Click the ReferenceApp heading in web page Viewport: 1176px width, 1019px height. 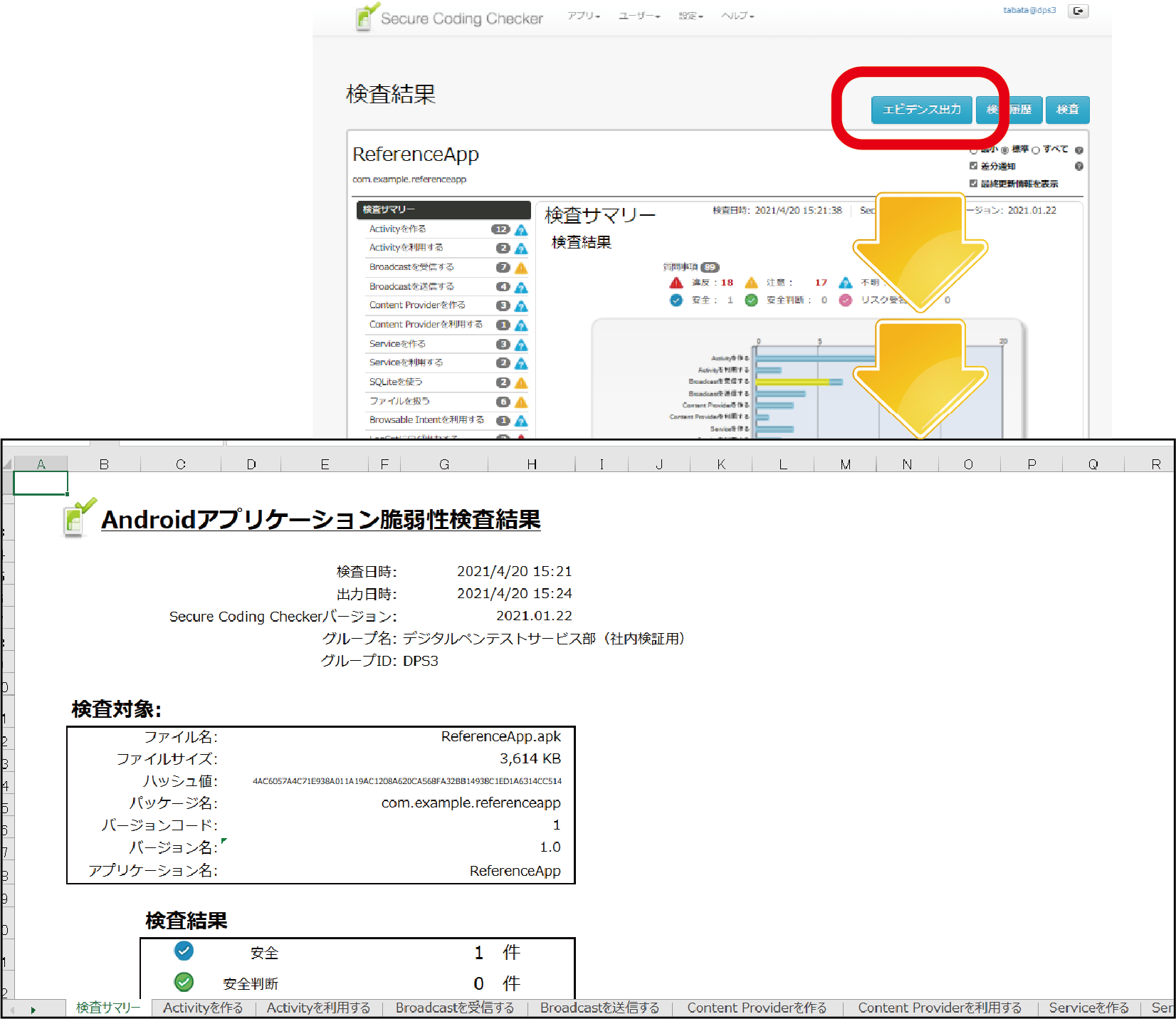tap(416, 155)
